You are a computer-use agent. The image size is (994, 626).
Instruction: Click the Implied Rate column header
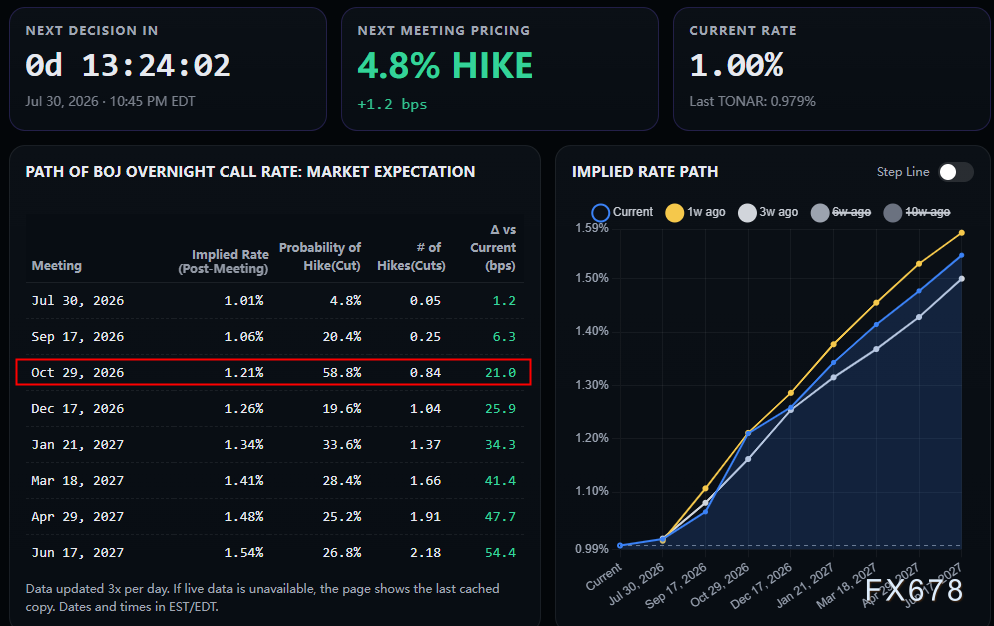click(x=223, y=261)
